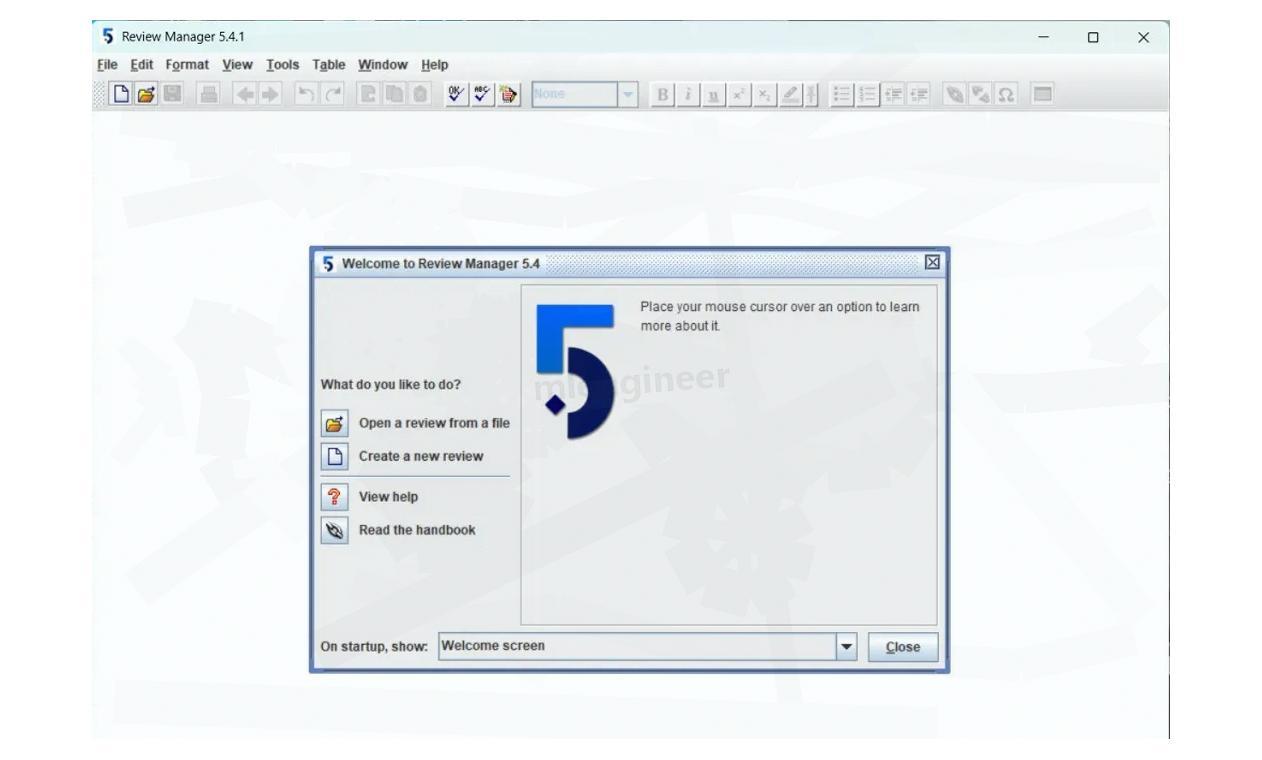
Task: Click the folder icon beside Open a review
Action: pyautogui.click(x=334, y=422)
